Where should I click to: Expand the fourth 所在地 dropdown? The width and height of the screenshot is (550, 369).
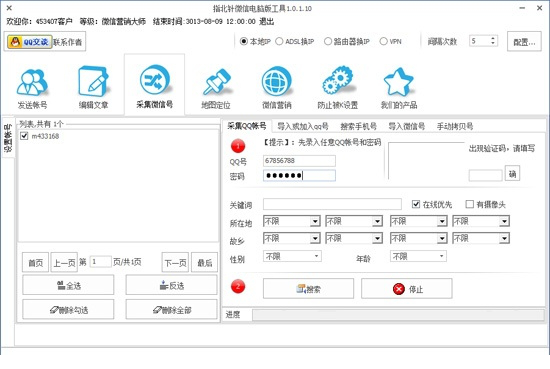pos(504,221)
